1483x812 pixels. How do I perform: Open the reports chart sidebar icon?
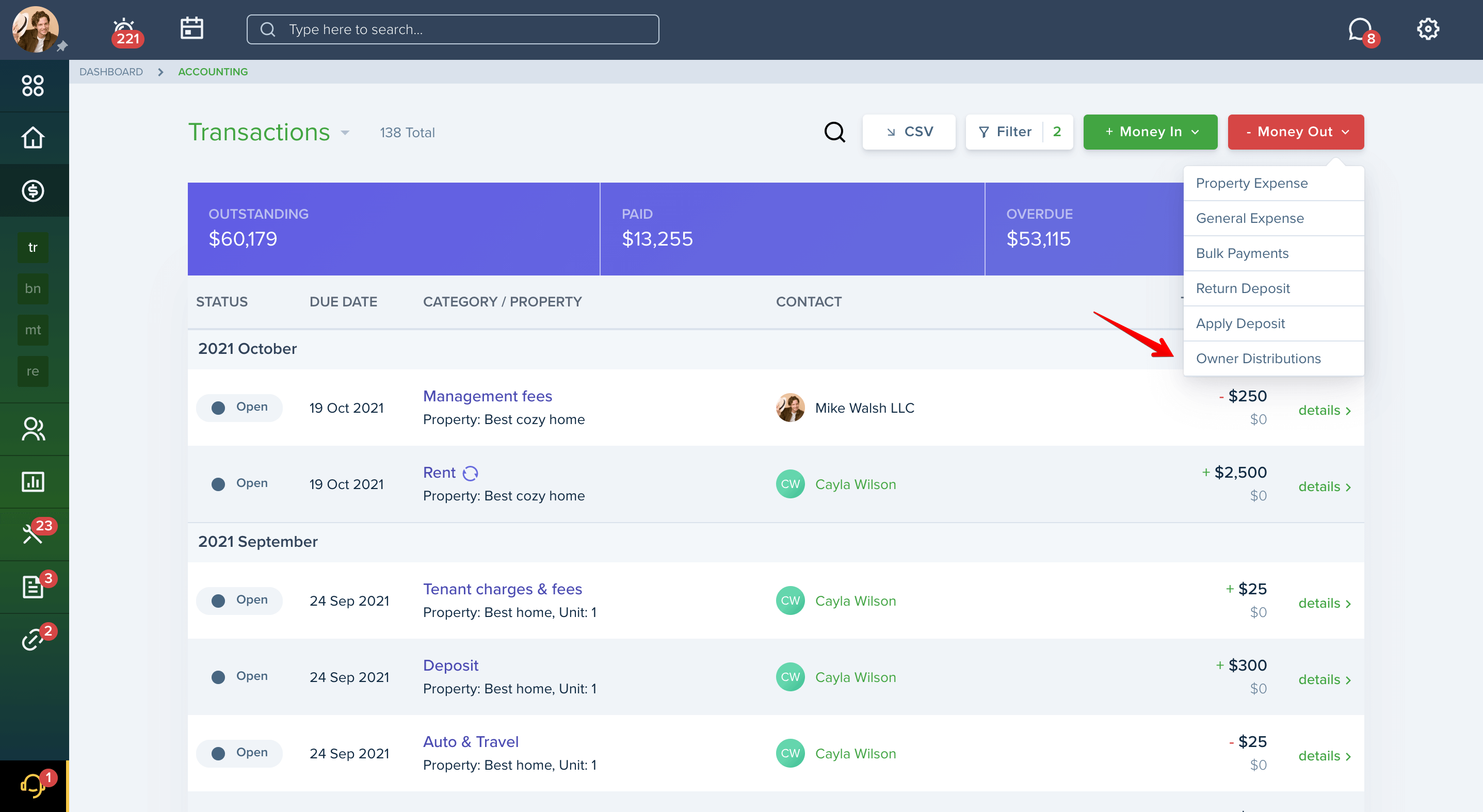point(33,482)
